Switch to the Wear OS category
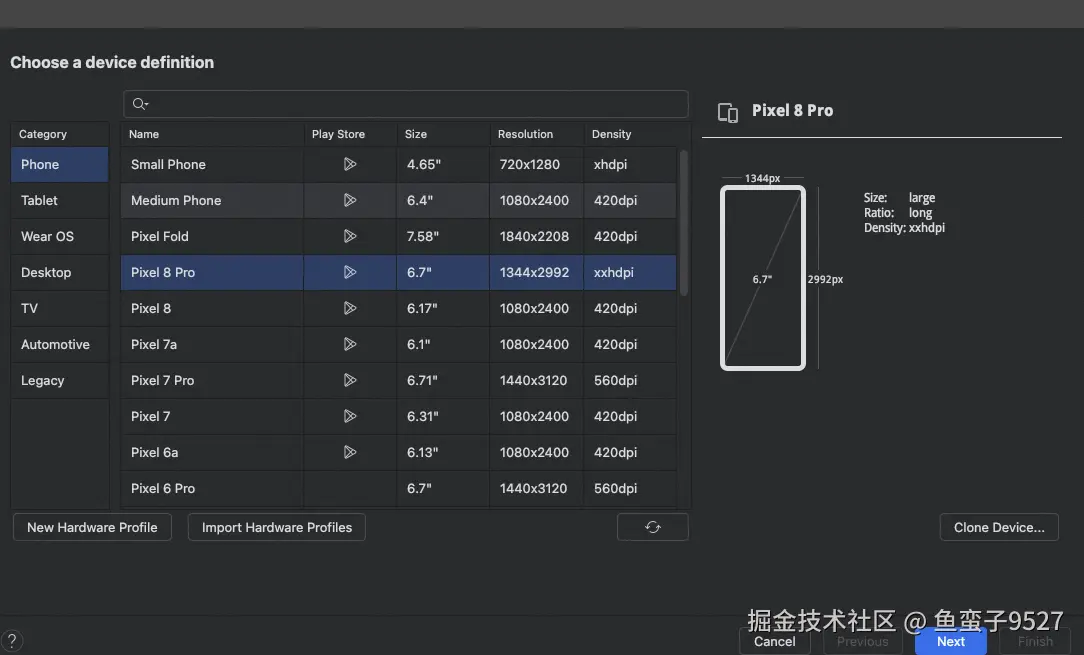The height and width of the screenshot is (655, 1084). click(x=59, y=237)
